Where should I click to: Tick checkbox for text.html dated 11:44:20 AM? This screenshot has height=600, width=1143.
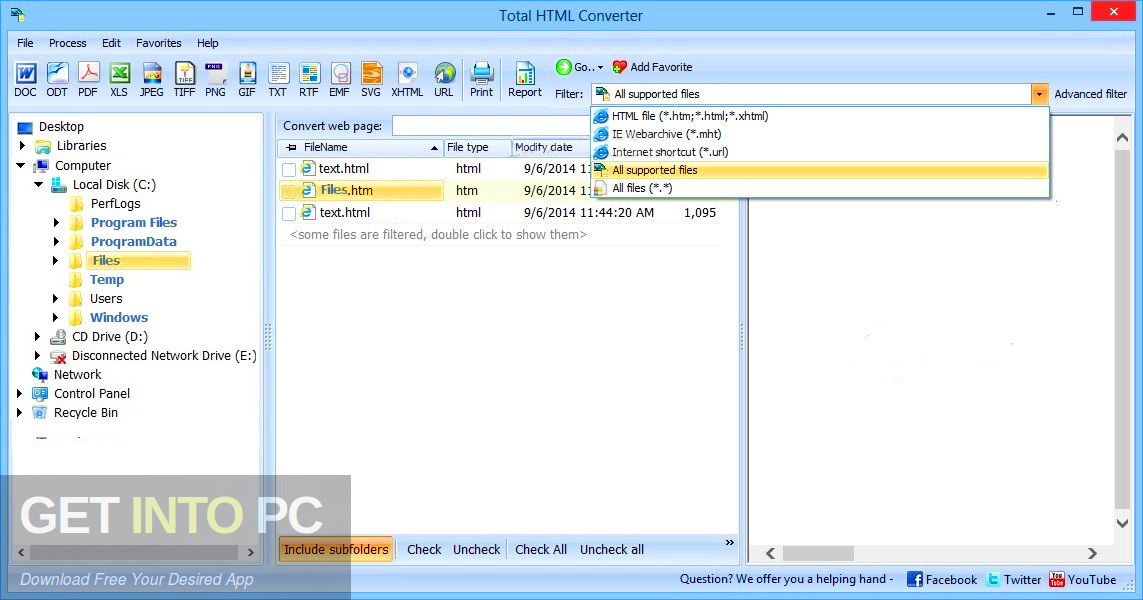[289, 214]
